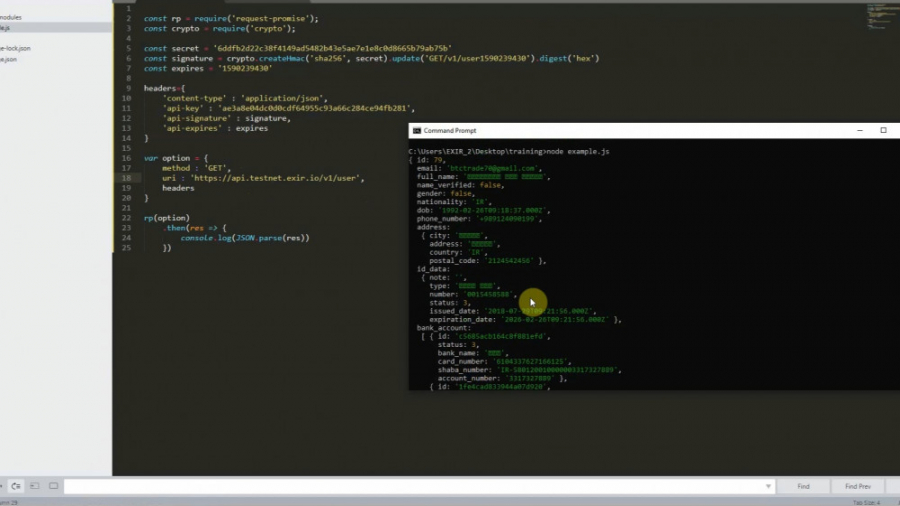Viewport: 900px width, 506px height.
Task: Click the expires value '1590239430' on line 7
Action: click(x=245, y=68)
